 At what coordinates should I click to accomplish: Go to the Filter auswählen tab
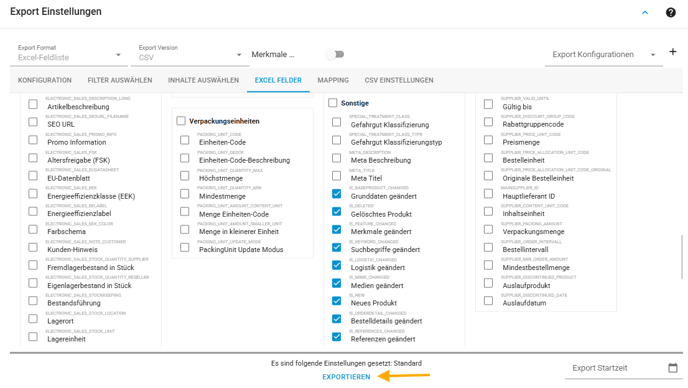click(120, 80)
